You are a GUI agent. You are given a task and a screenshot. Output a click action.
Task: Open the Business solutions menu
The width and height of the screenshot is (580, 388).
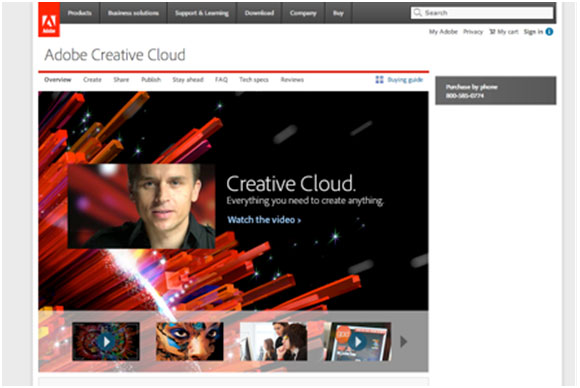tap(133, 13)
